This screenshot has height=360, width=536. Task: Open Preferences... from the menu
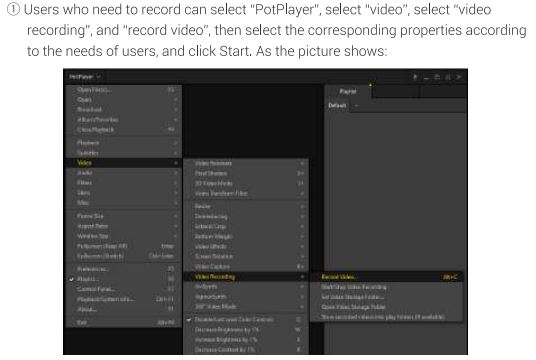[x=124, y=269]
